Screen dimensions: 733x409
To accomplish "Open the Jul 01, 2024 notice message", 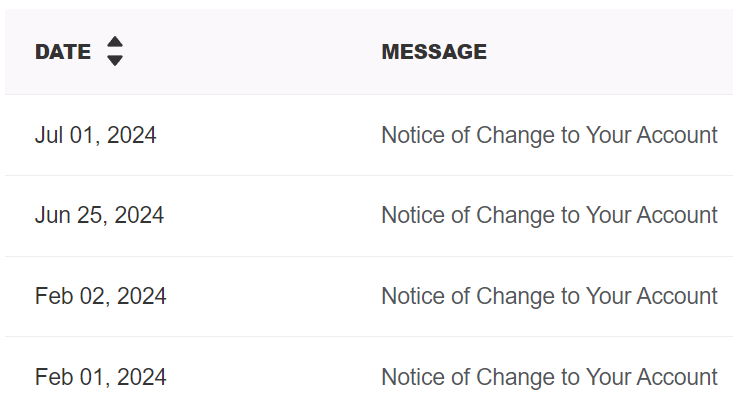I will pos(549,135).
